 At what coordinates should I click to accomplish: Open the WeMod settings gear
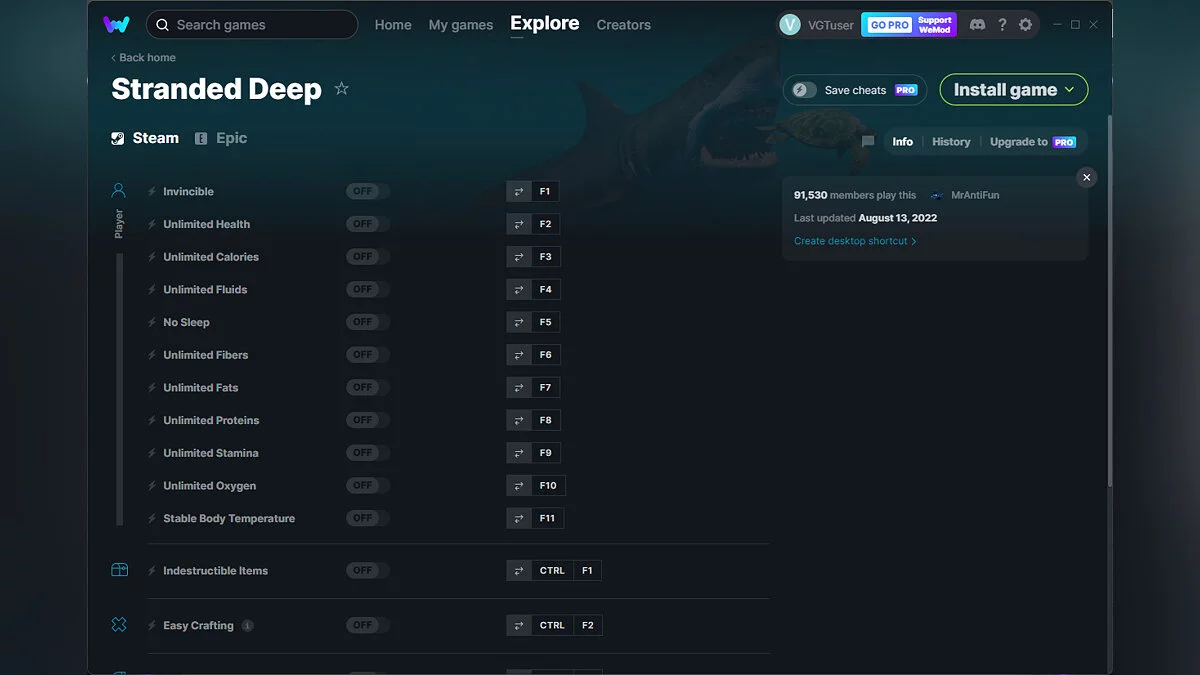tap(1025, 24)
